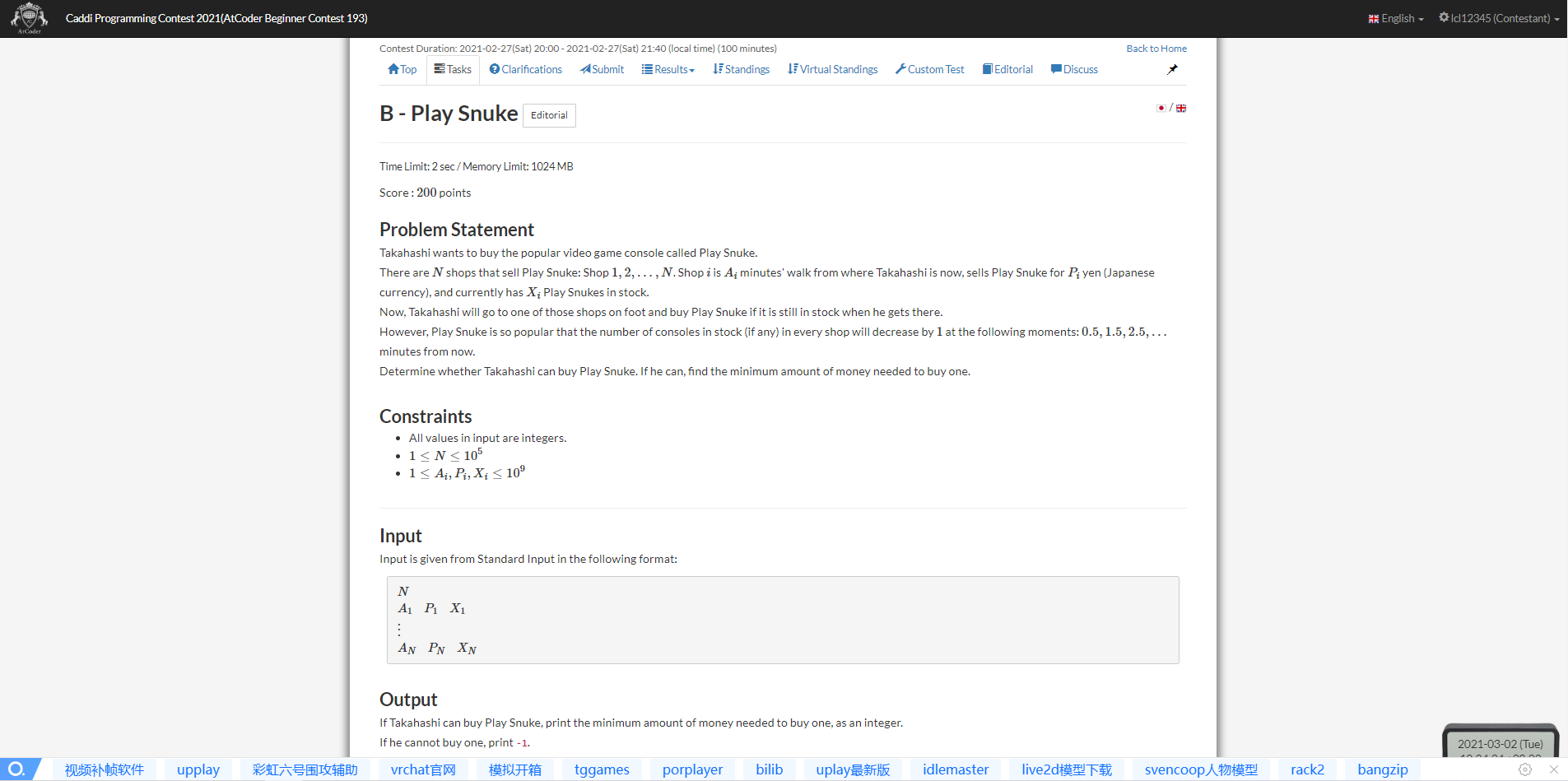Click the Back to Home link
The height and width of the screenshot is (781, 1568).
pyautogui.click(x=1156, y=49)
